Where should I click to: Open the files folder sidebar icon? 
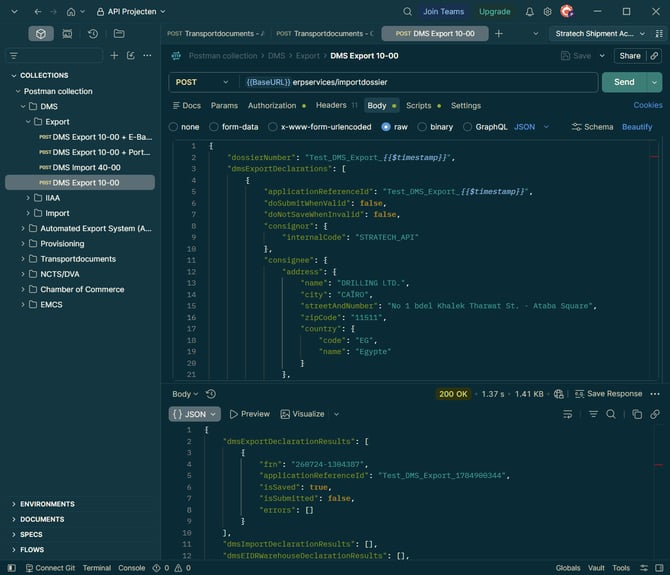[119, 34]
